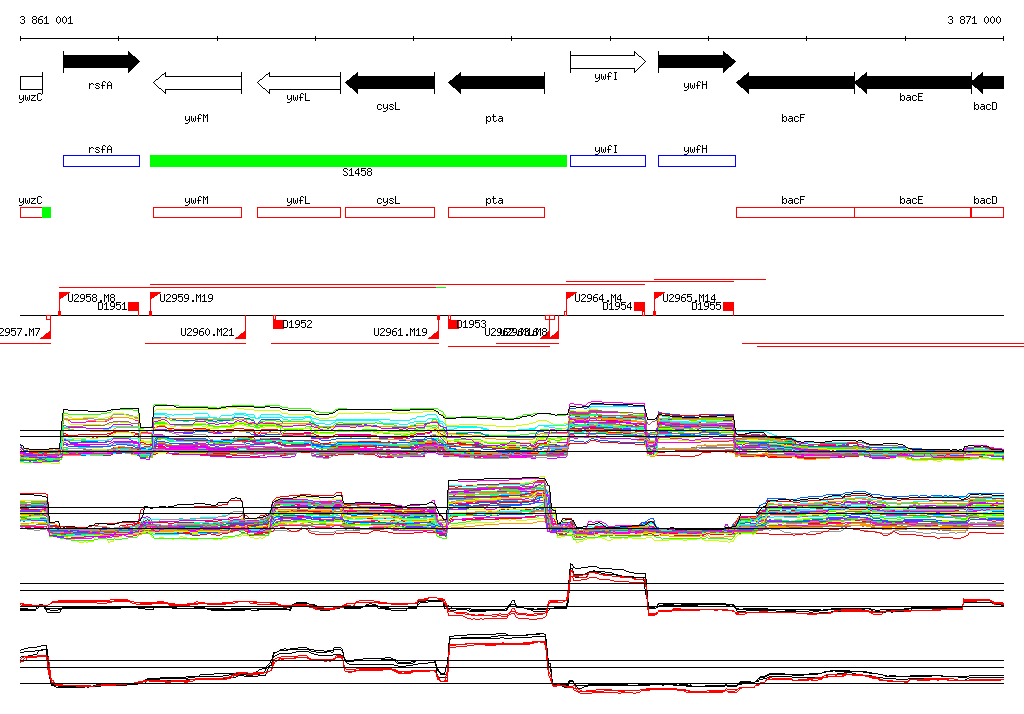The width and height of the screenshot is (1024, 714).
Task: Select the U2959.M19 marker flag
Action: click(155, 297)
